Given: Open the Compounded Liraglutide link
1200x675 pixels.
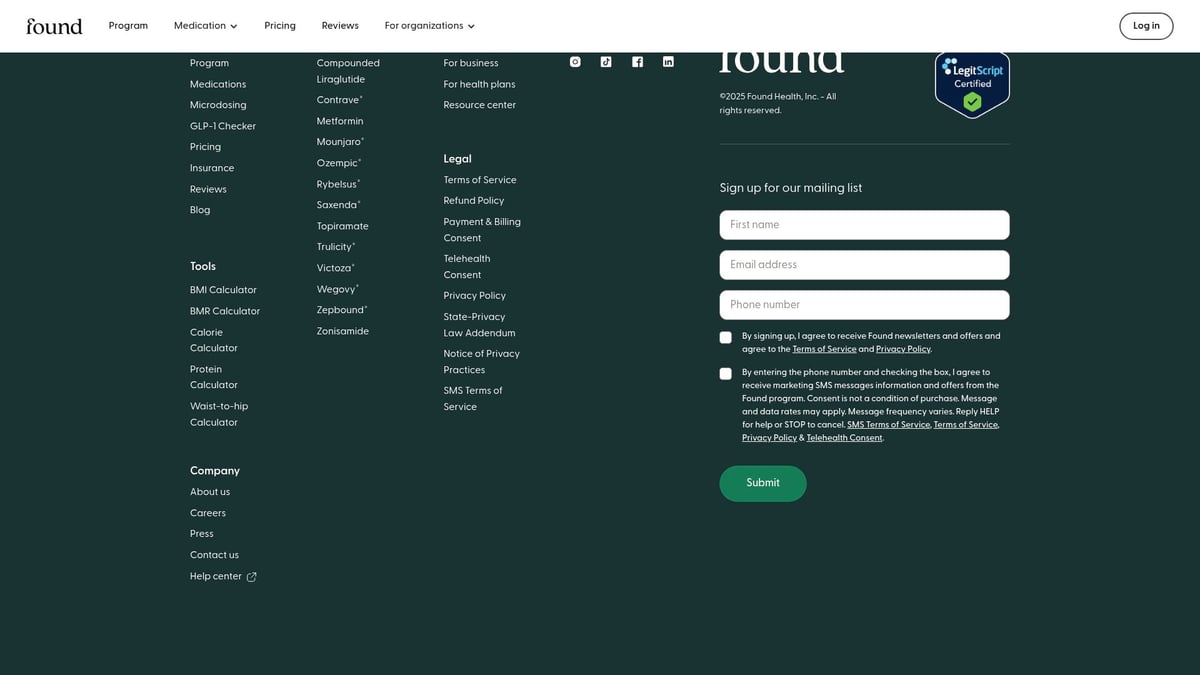Looking at the screenshot, I should click(x=348, y=71).
